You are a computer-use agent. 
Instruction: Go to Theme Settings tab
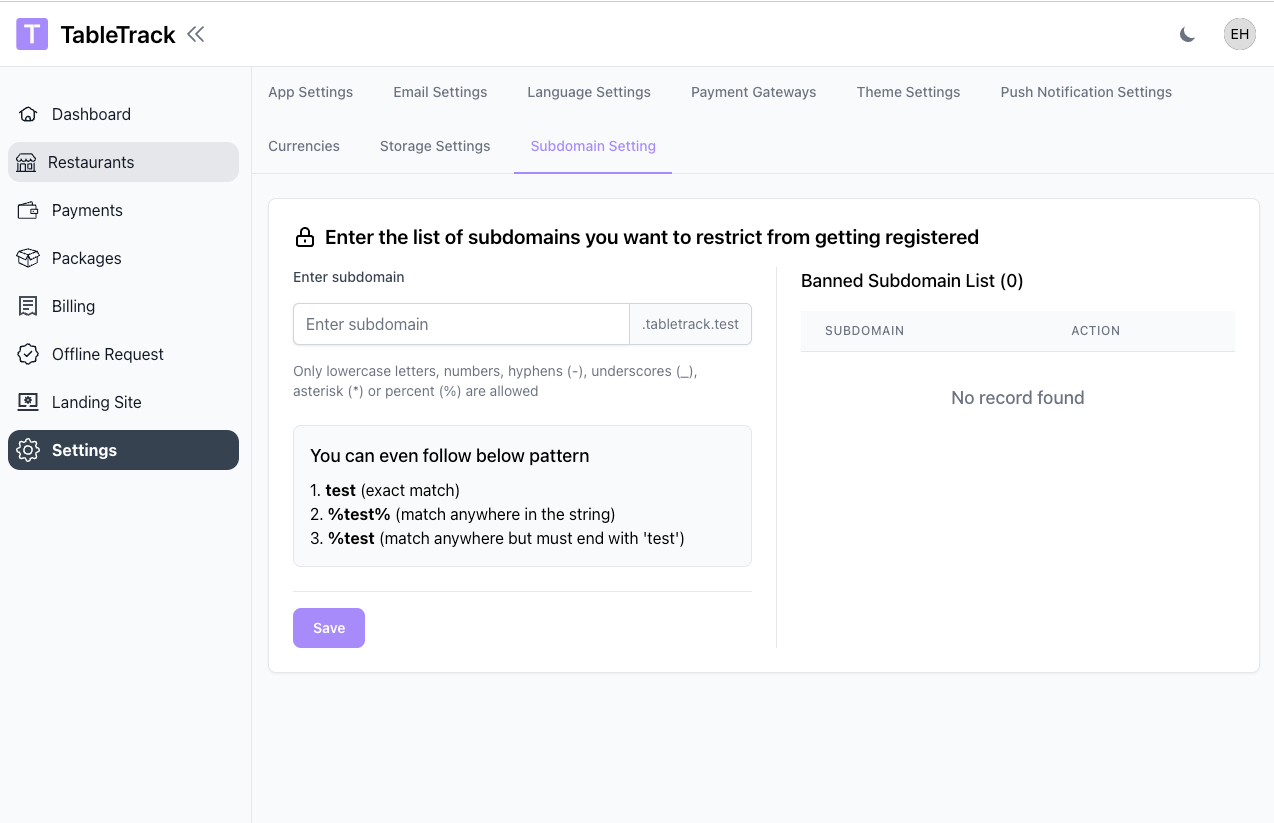click(908, 92)
